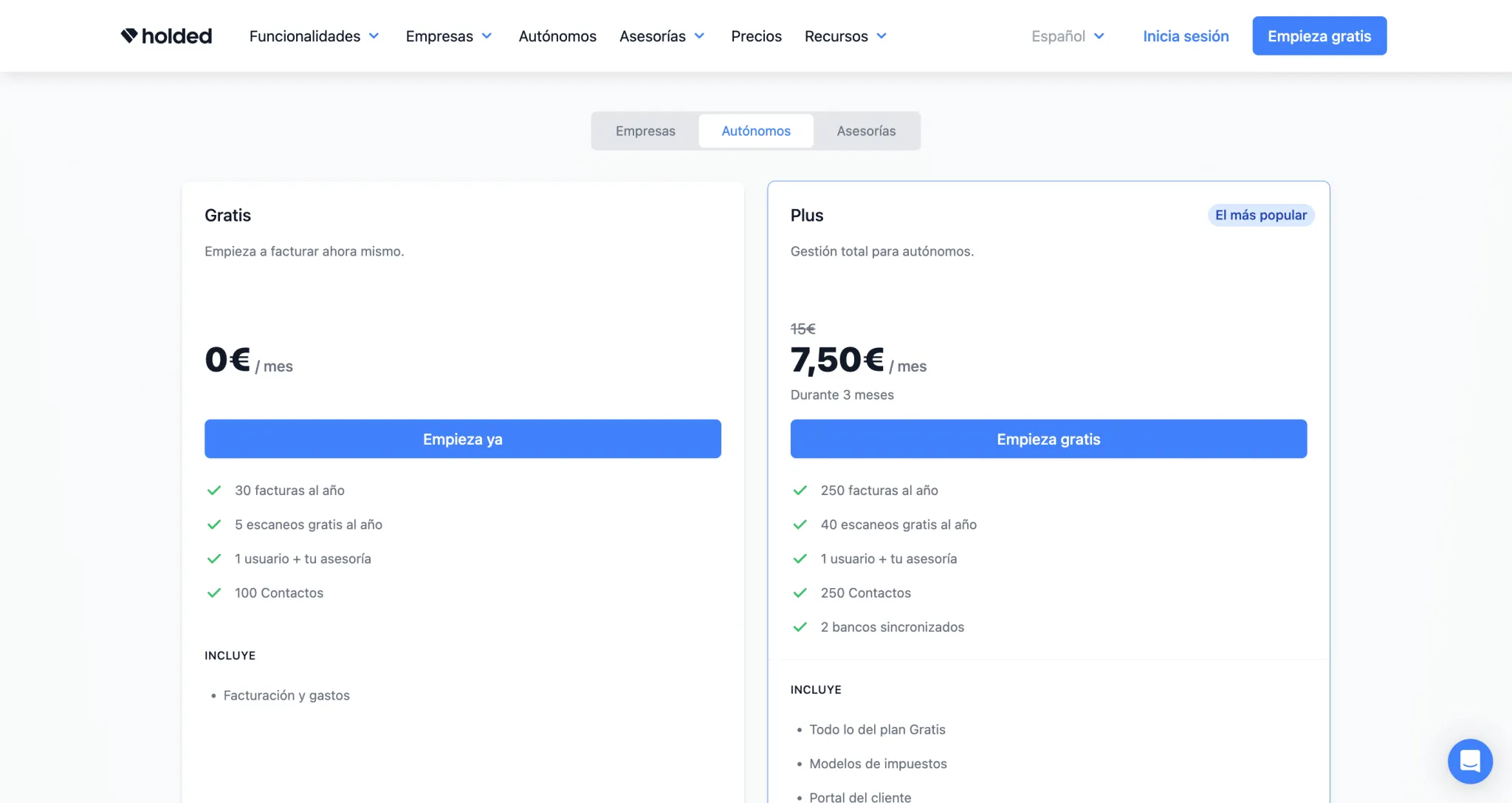Switch to the Empresas pricing tab
Image resolution: width=1512 pixels, height=803 pixels.
[x=645, y=131]
